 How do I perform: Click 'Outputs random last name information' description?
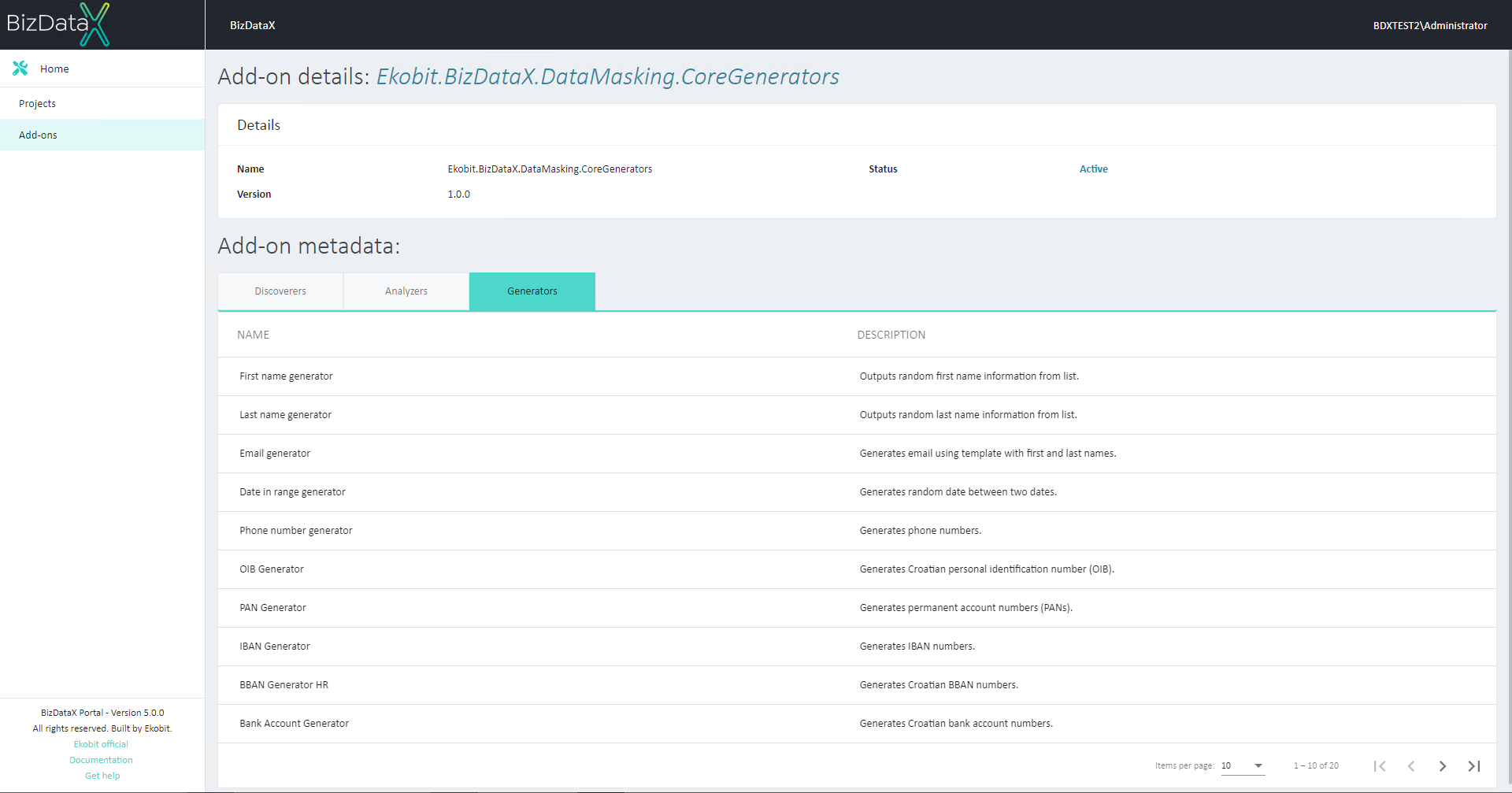click(969, 415)
